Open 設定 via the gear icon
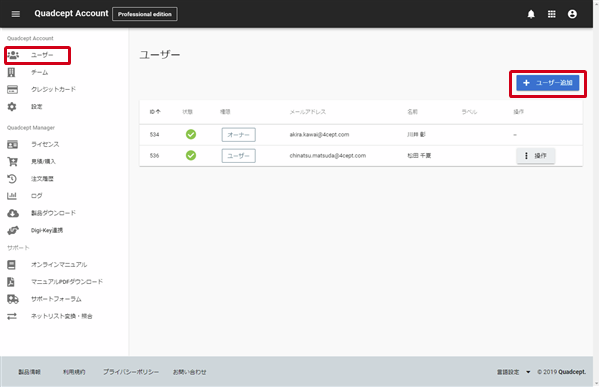The width and height of the screenshot is (600, 387). point(12,106)
